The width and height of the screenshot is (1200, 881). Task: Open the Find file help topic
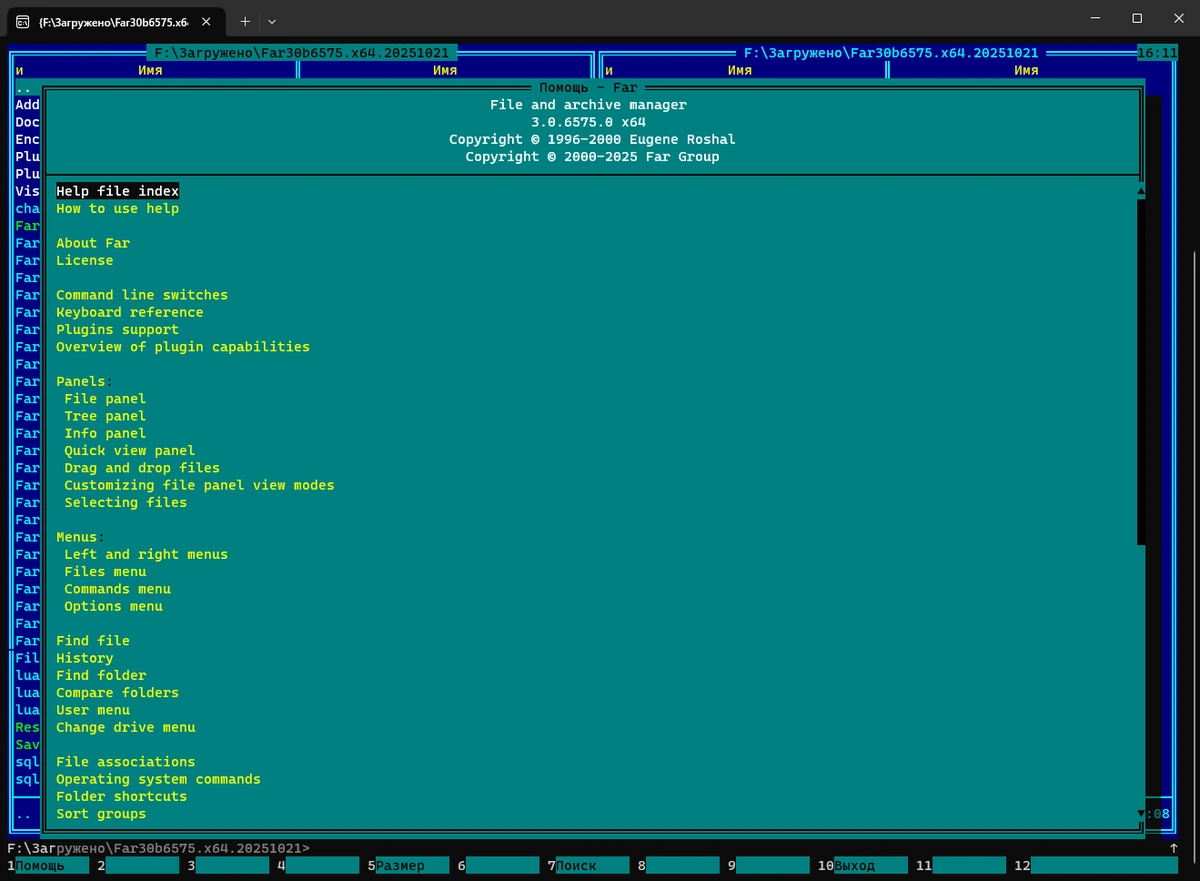click(x=93, y=641)
